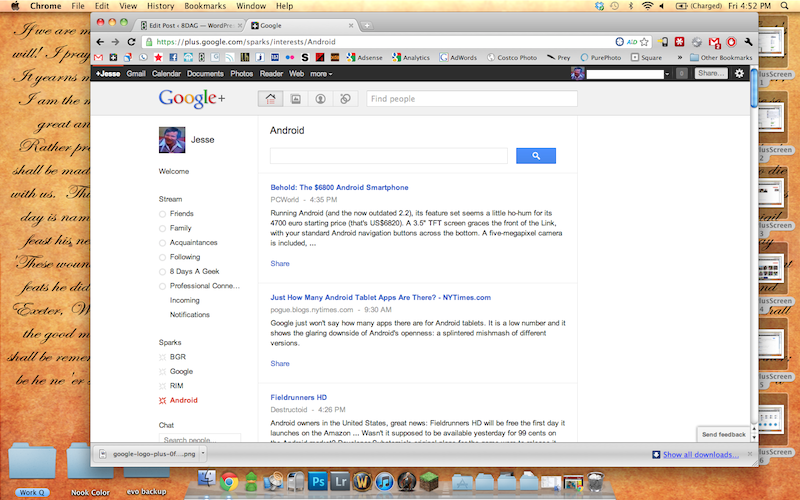Image resolution: width=800 pixels, height=500 pixels.
Task: Reload the page with the refresh icon
Action: 131,42
